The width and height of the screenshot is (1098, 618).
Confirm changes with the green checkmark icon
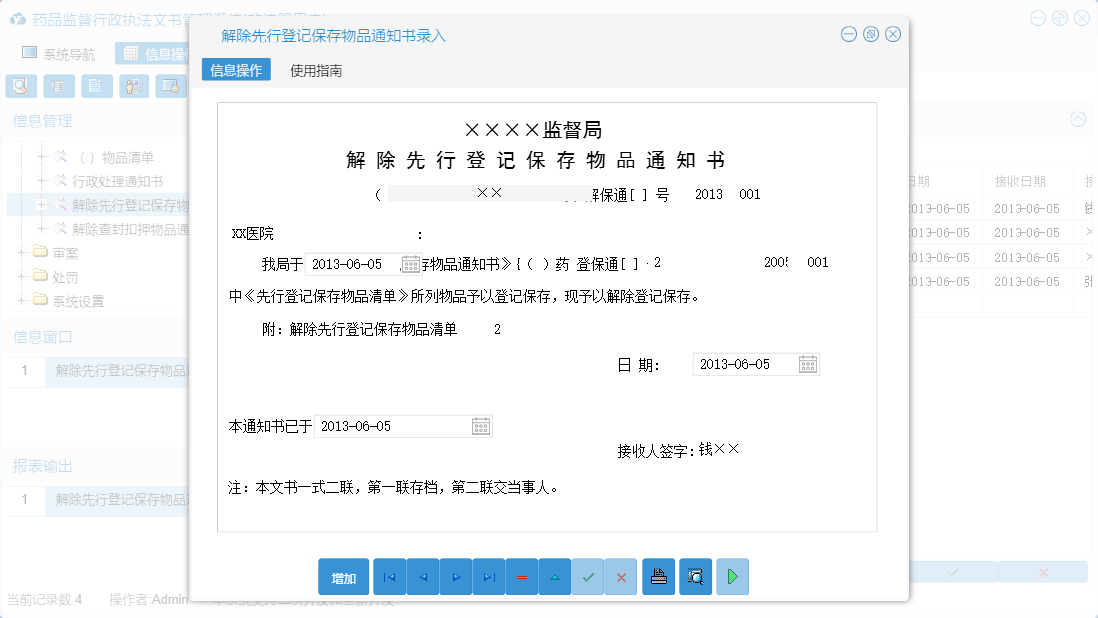588,577
